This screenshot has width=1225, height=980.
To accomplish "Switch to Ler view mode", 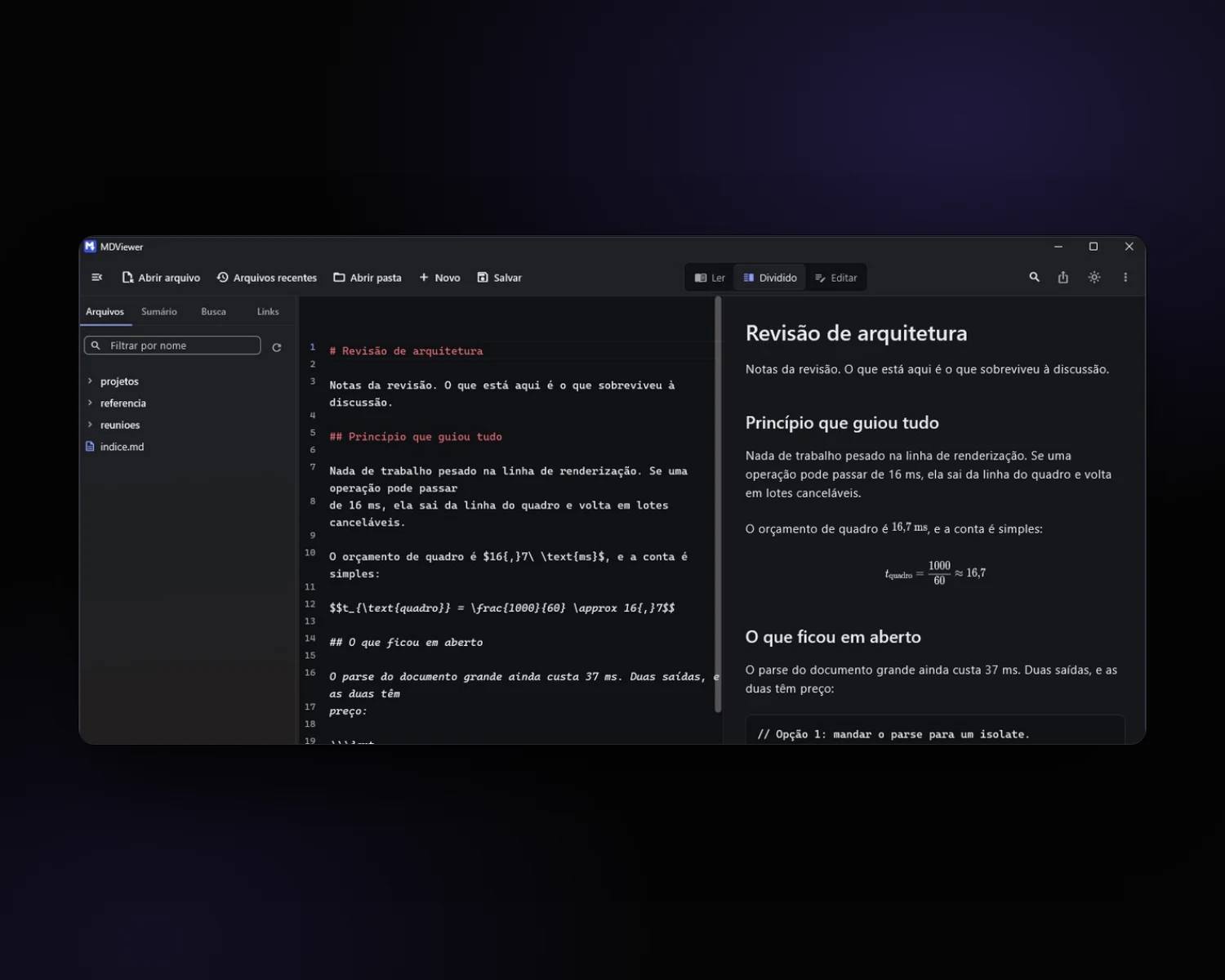I will 710,278.
